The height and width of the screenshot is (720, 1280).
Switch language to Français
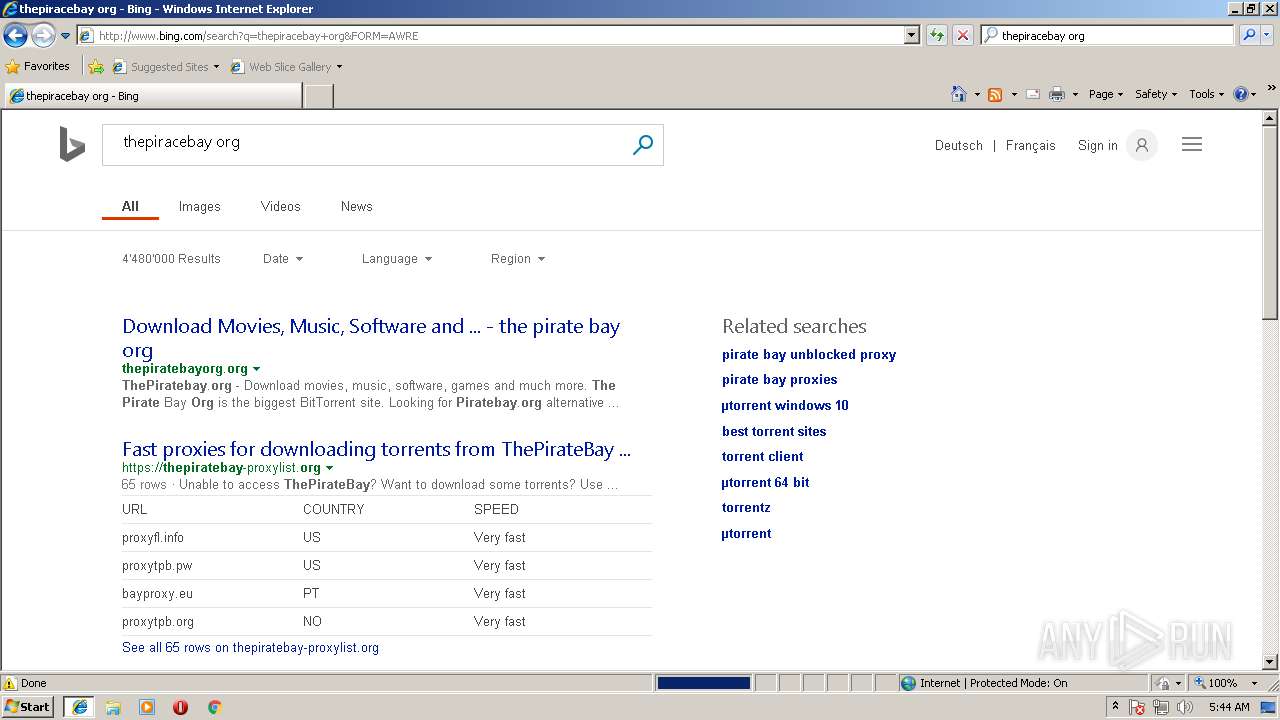[x=1031, y=145]
